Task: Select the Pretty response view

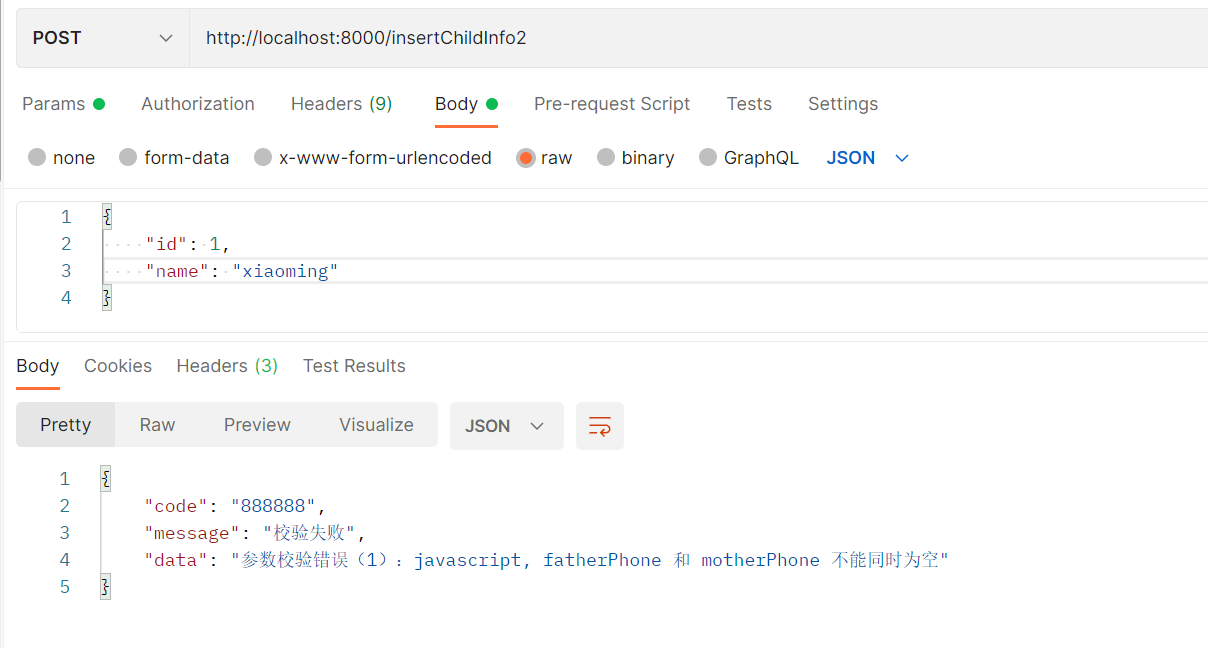Action: click(x=66, y=425)
